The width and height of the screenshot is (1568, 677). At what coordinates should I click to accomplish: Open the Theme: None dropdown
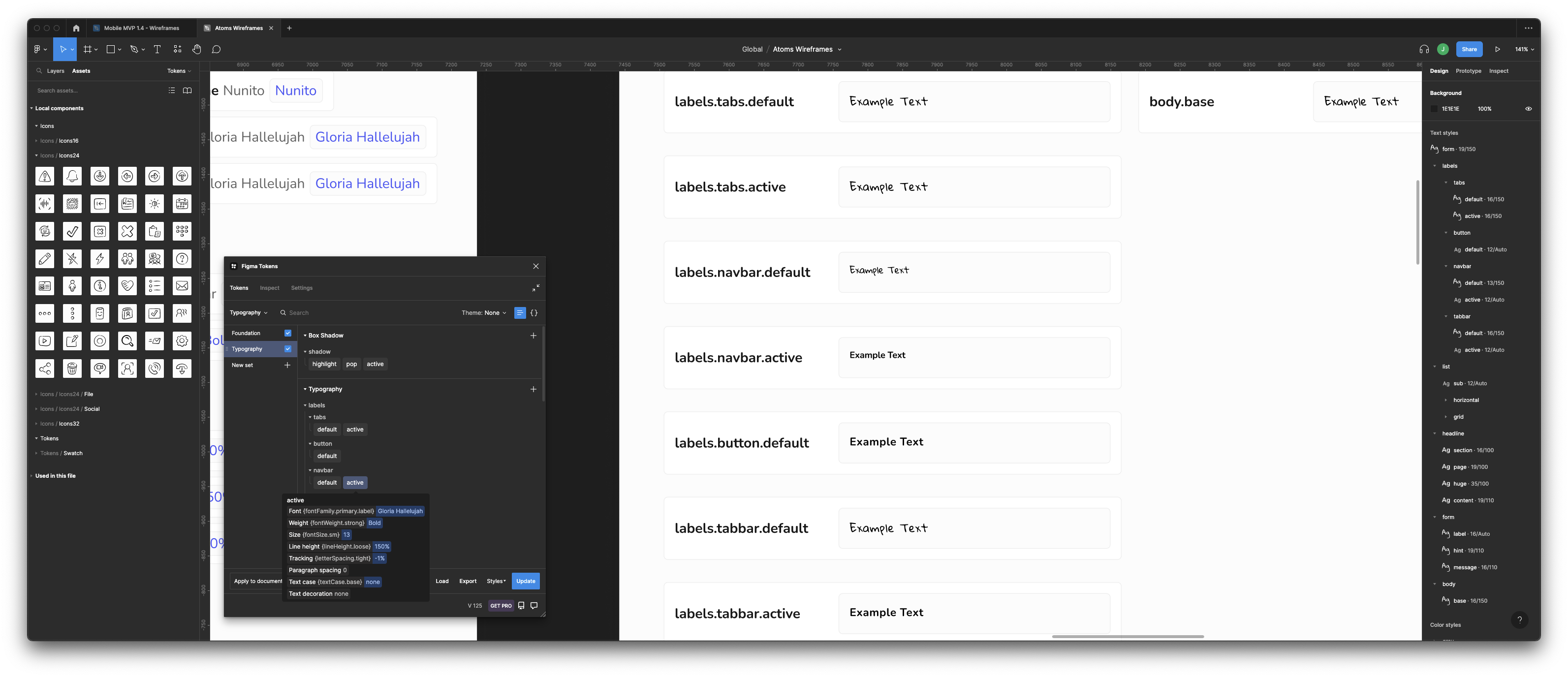[483, 312]
